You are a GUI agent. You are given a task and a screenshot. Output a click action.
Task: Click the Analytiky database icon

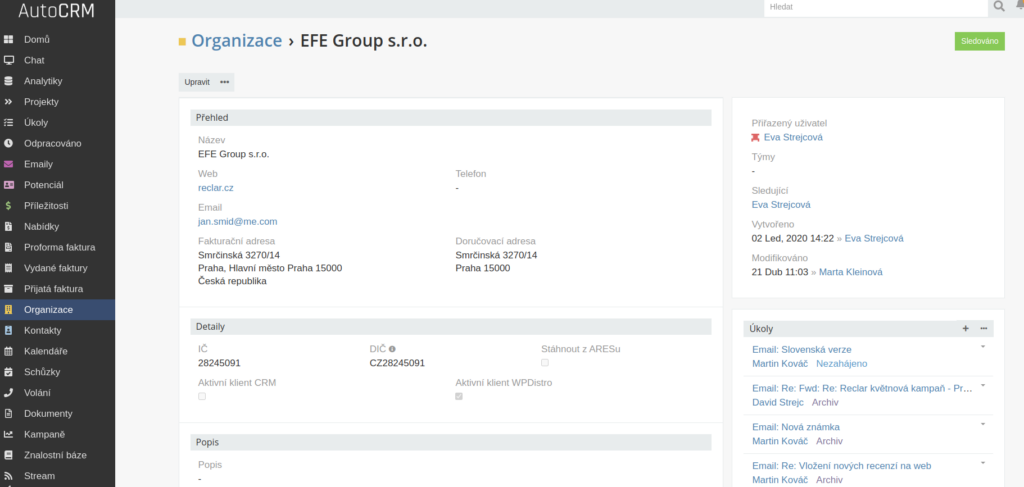click(8, 81)
